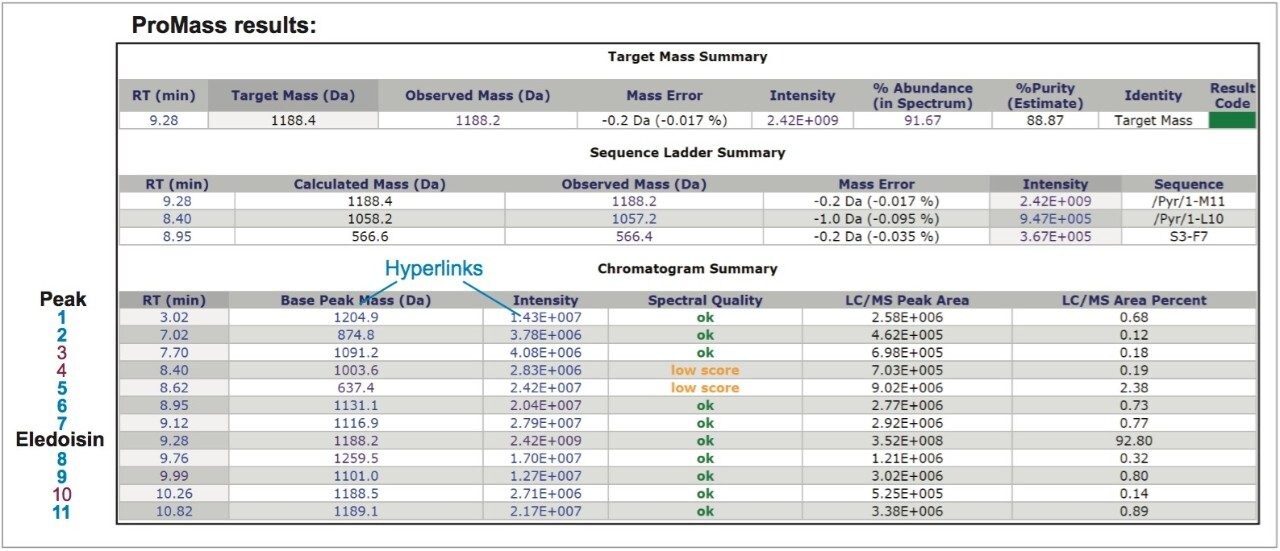The height and width of the screenshot is (551, 1280).
Task: Click observed mass 566.4 link
Action: (x=634, y=236)
